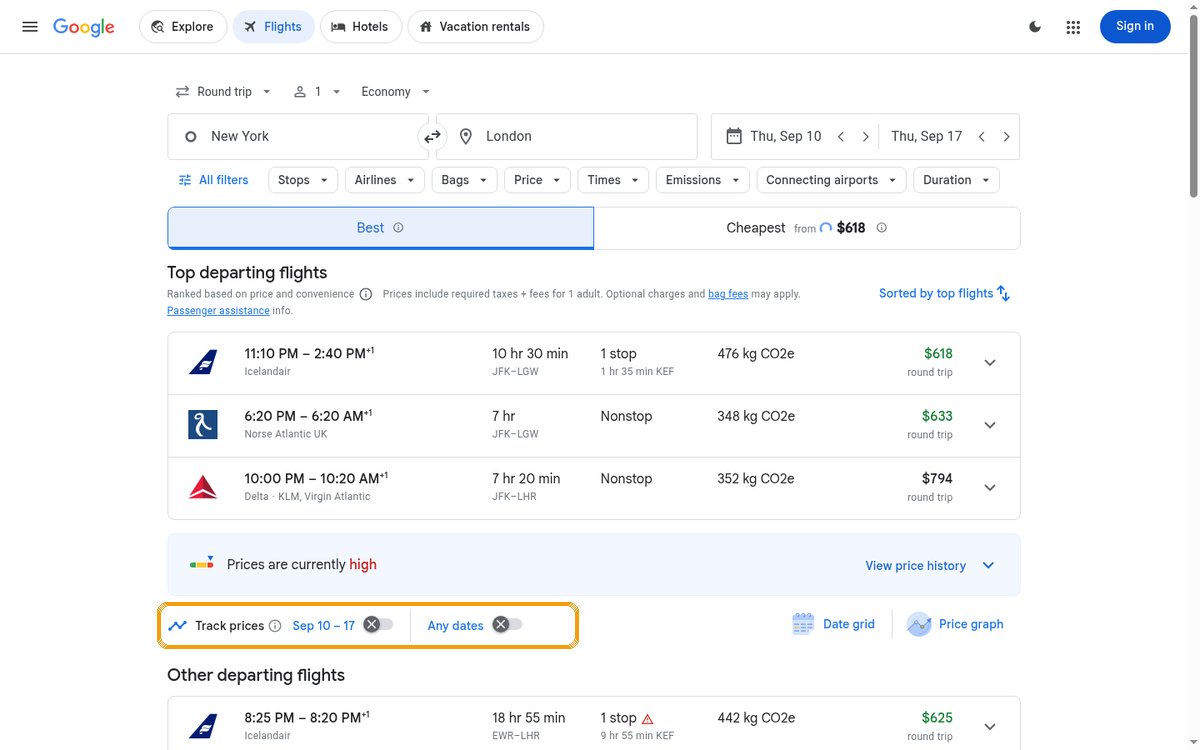This screenshot has width=1200, height=750.
Task: Click warning icon on 8:25 PM flight stop
Action: pyautogui.click(x=647, y=718)
